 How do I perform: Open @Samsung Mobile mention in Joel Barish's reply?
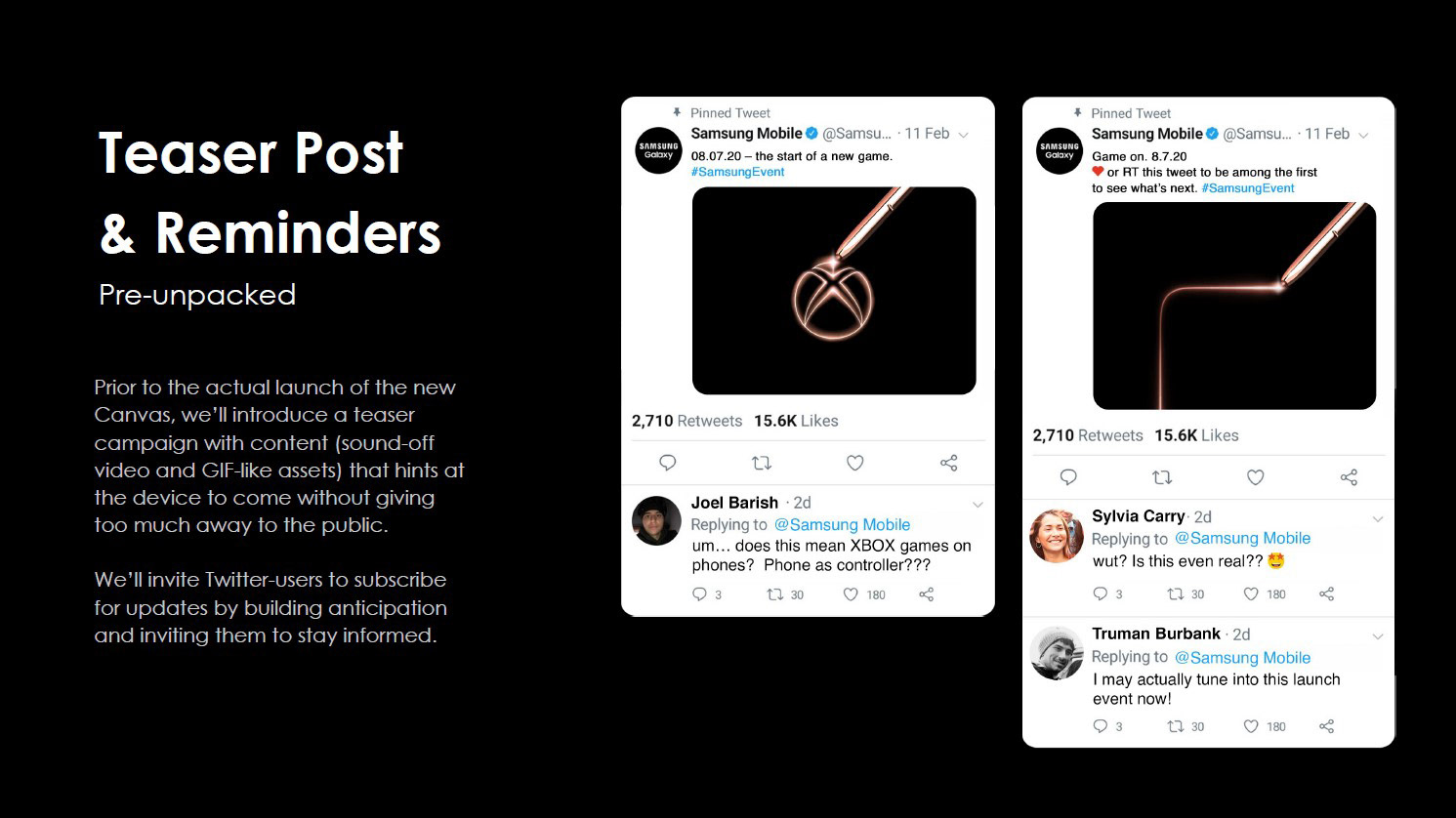point(842,525)
